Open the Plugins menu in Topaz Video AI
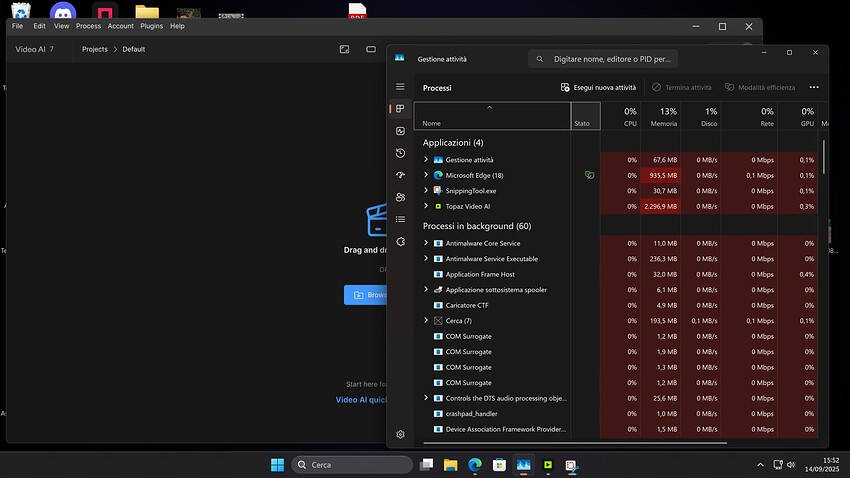Viewport: 850px width, 478px height. click(x=151, y=26)
